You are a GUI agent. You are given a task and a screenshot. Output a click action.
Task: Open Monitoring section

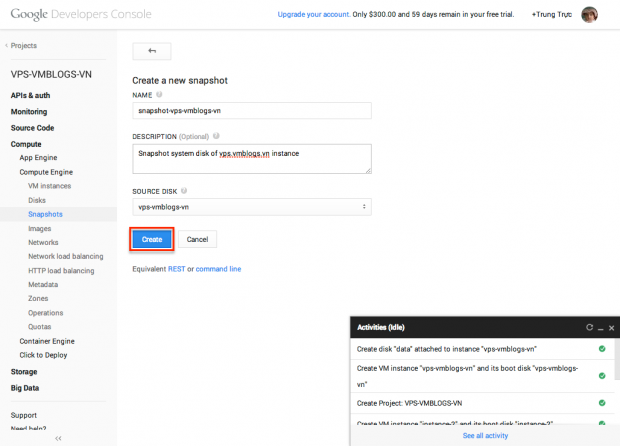pyautogui.click(x=29, y=112)
